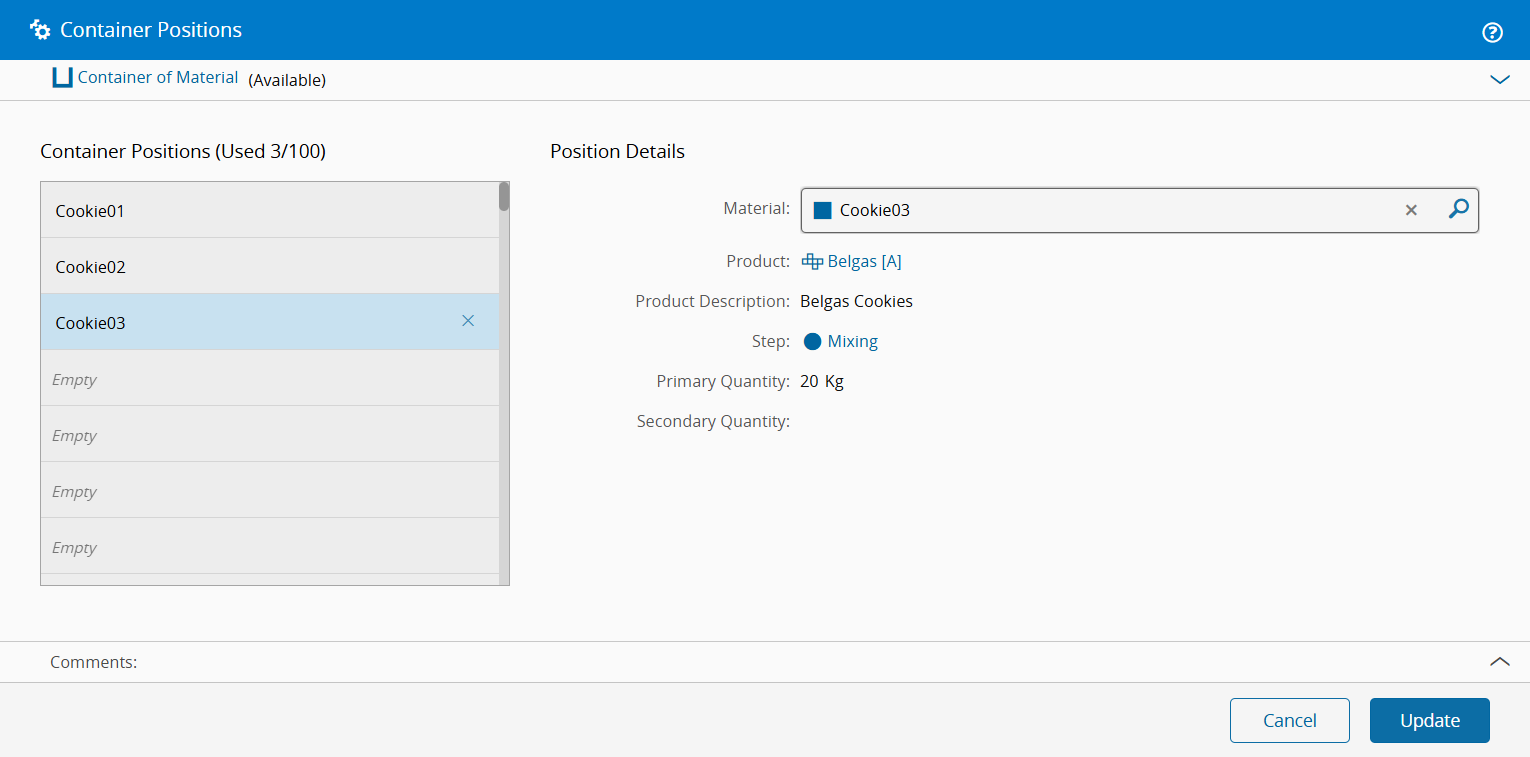
Task: Open the Material search magnifier
Action: pos(1459,209)
